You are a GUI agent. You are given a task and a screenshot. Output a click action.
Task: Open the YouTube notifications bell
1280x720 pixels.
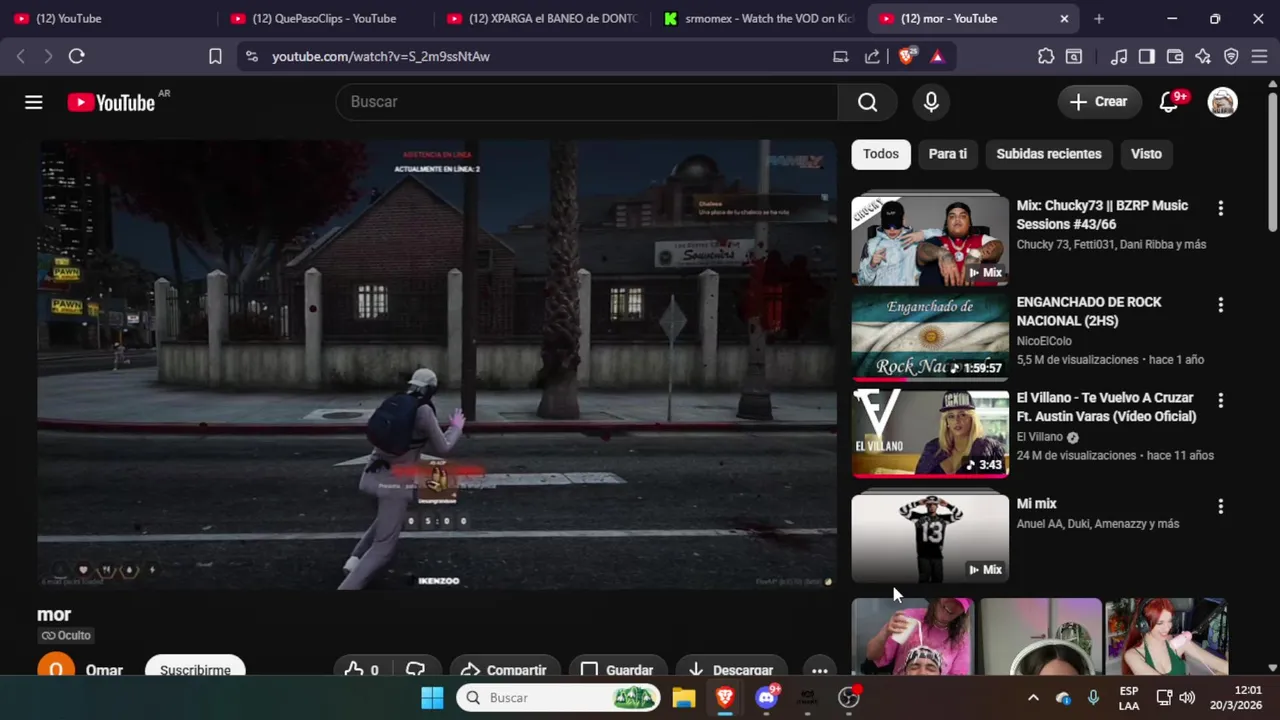[x=1169, y=102]
